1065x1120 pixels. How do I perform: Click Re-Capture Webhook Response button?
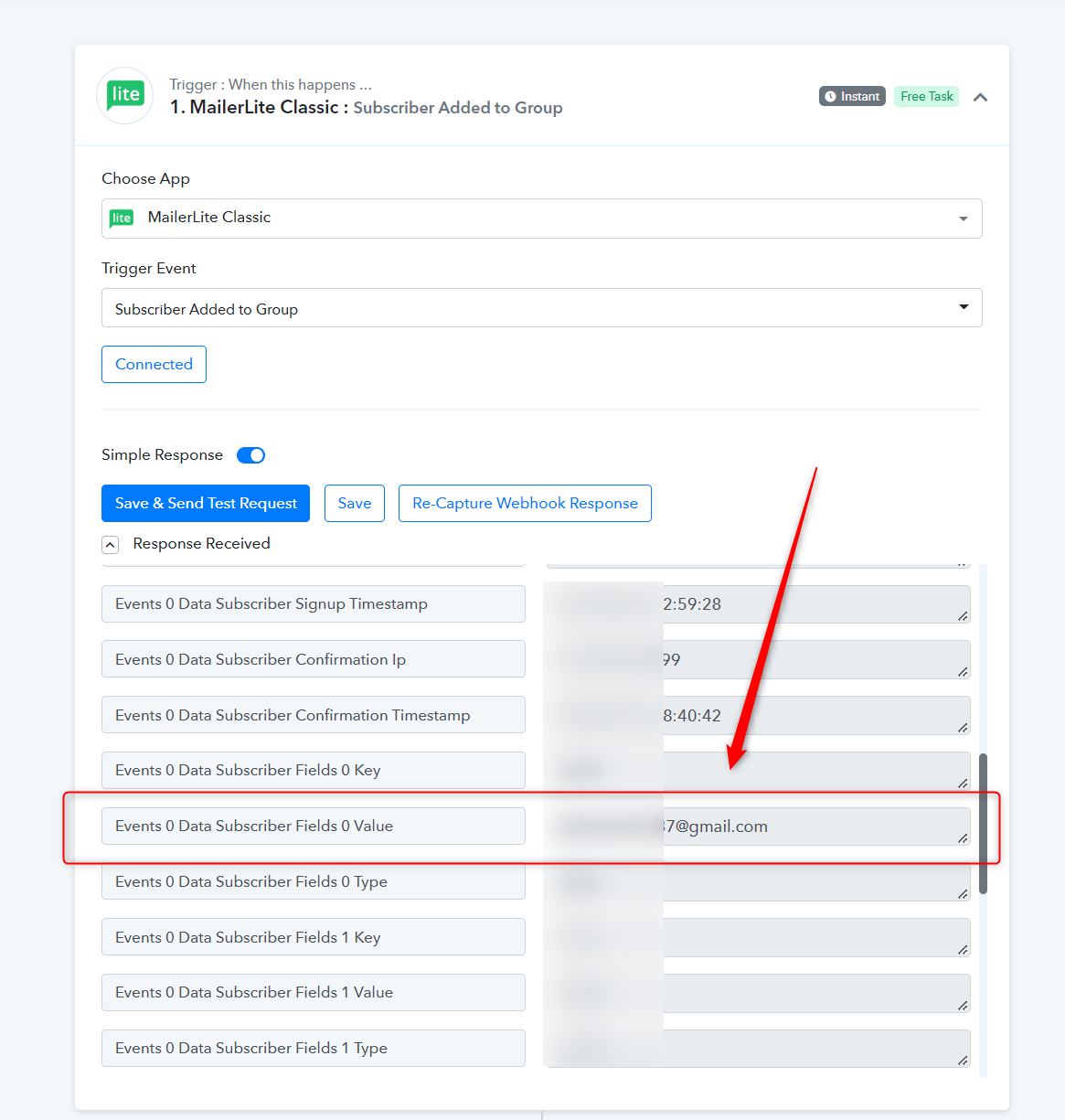(525, 503)
